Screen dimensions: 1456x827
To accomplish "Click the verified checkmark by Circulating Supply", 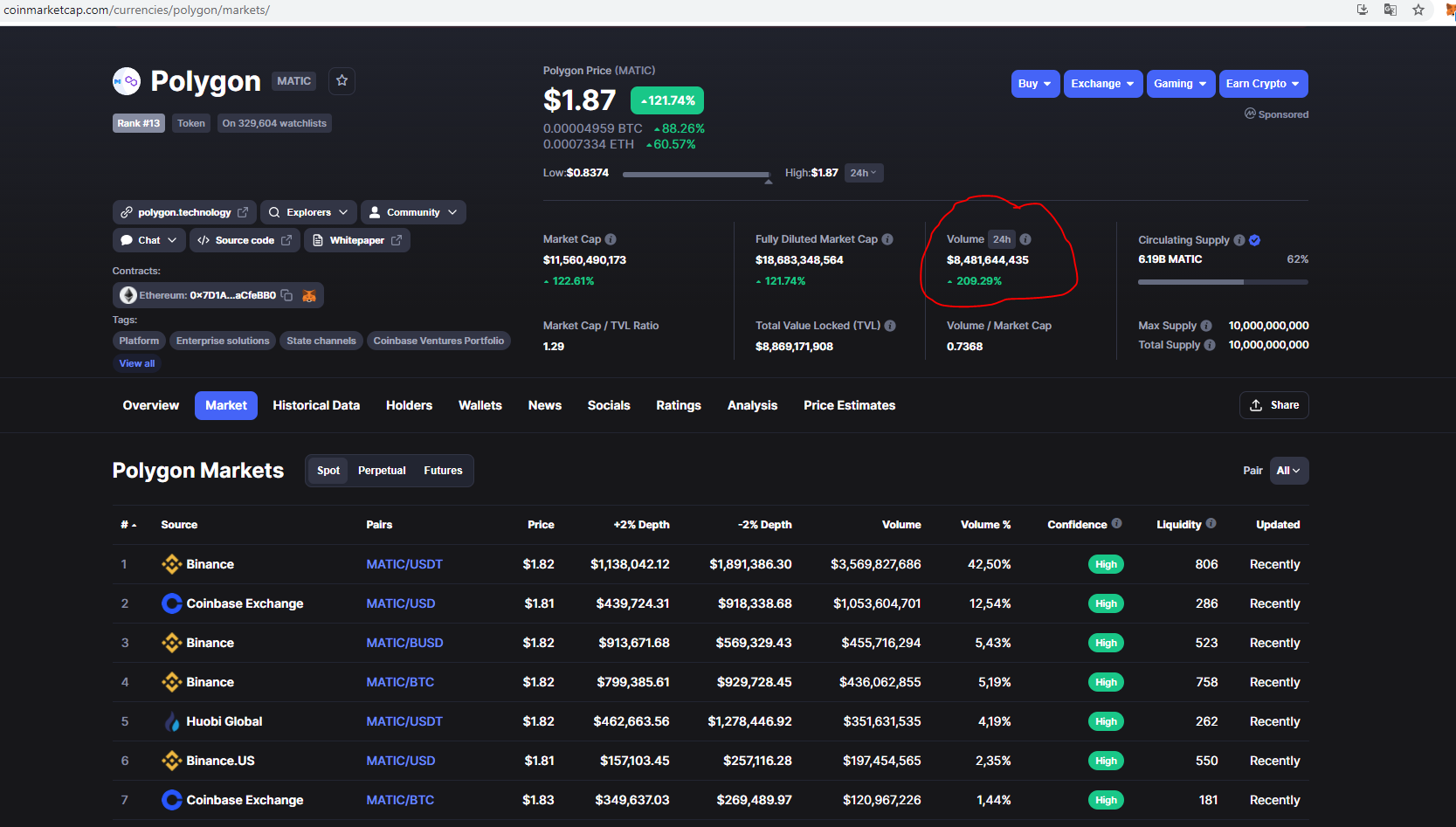I will (1254, 240).
